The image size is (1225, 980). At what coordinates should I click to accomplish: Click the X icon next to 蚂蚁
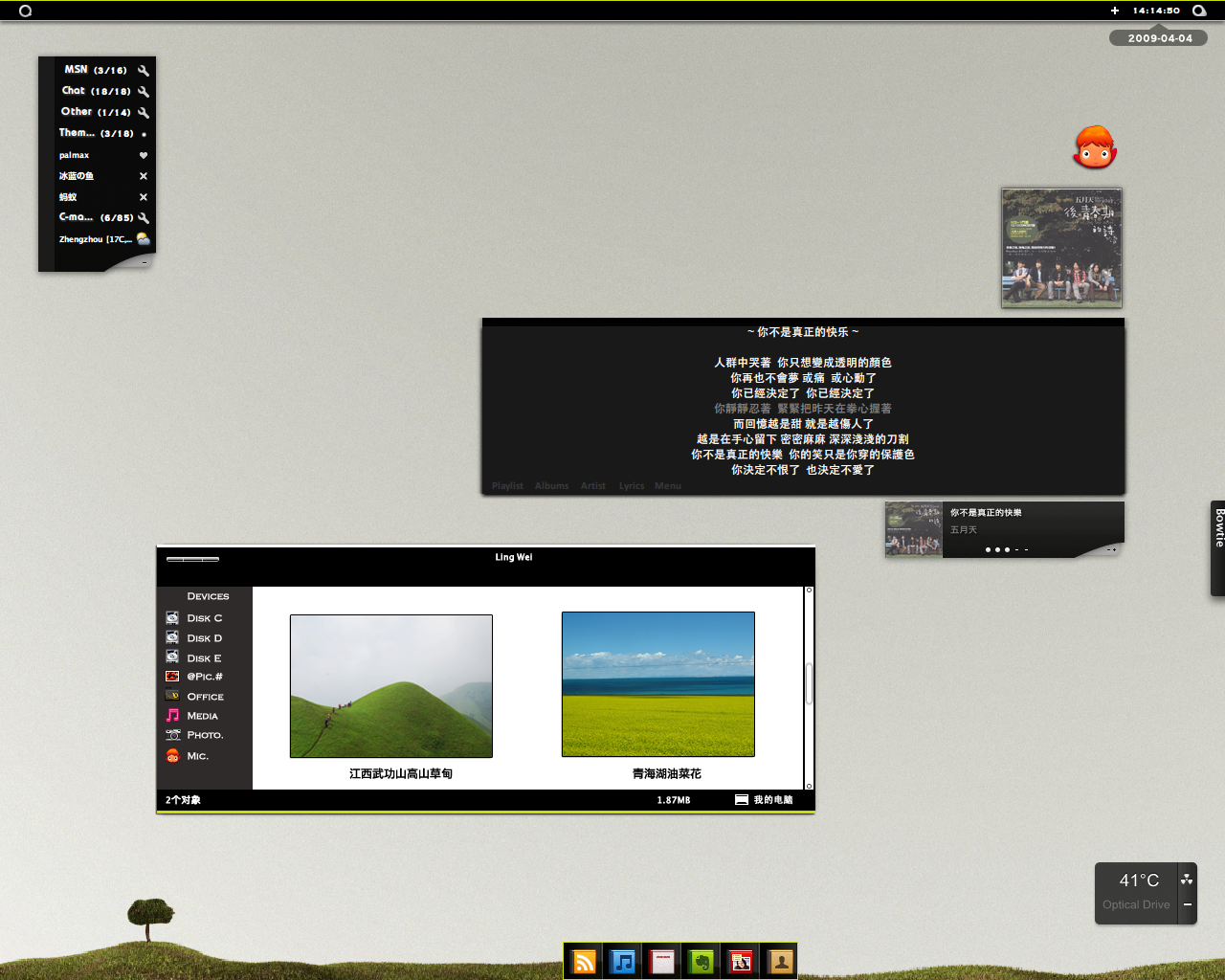click(x=144, y=197)
